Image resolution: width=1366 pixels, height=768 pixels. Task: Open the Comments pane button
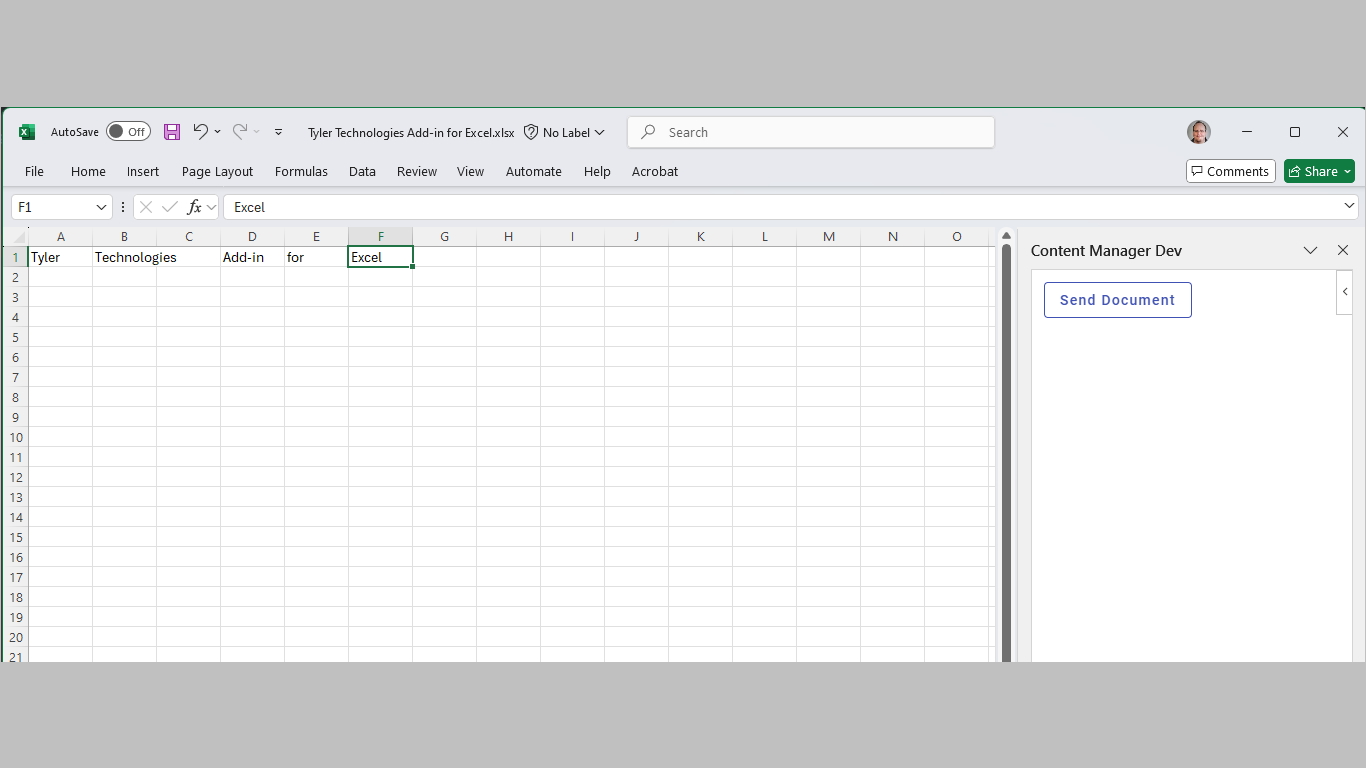click(x=1231, y=171)
